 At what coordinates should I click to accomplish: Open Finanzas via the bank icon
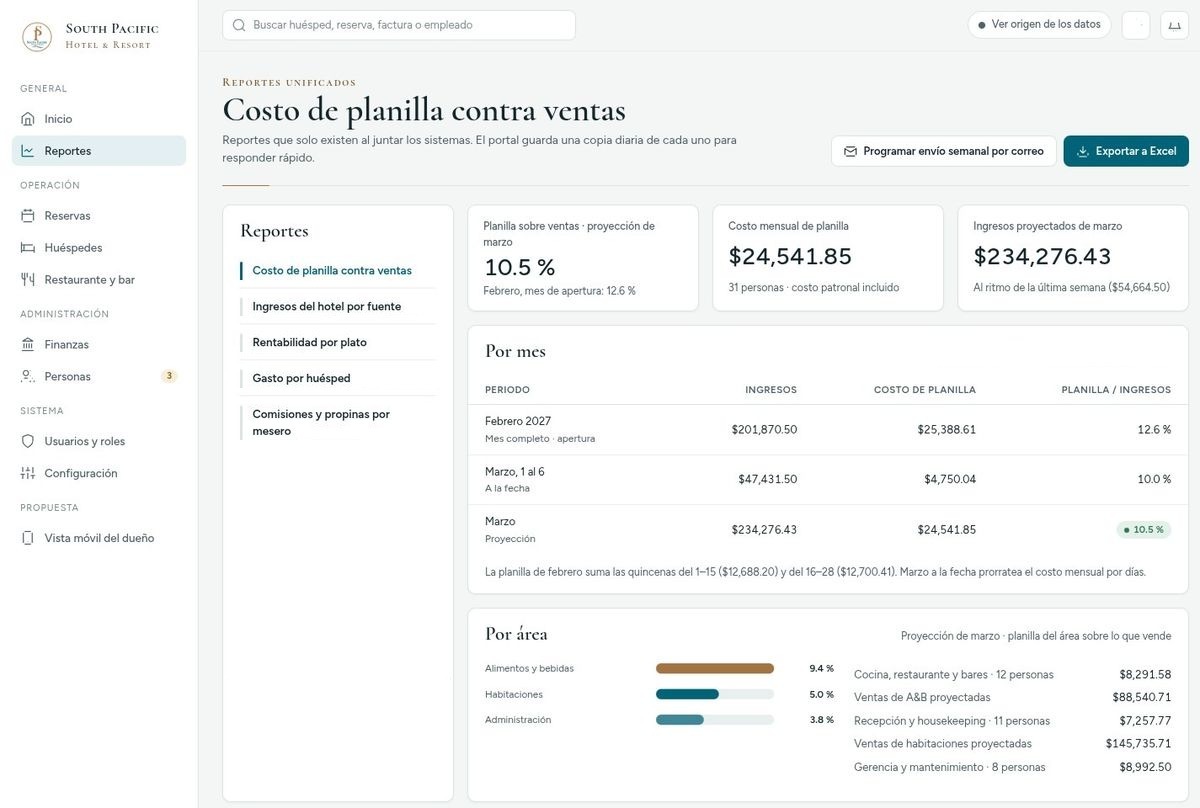(28, 345)
